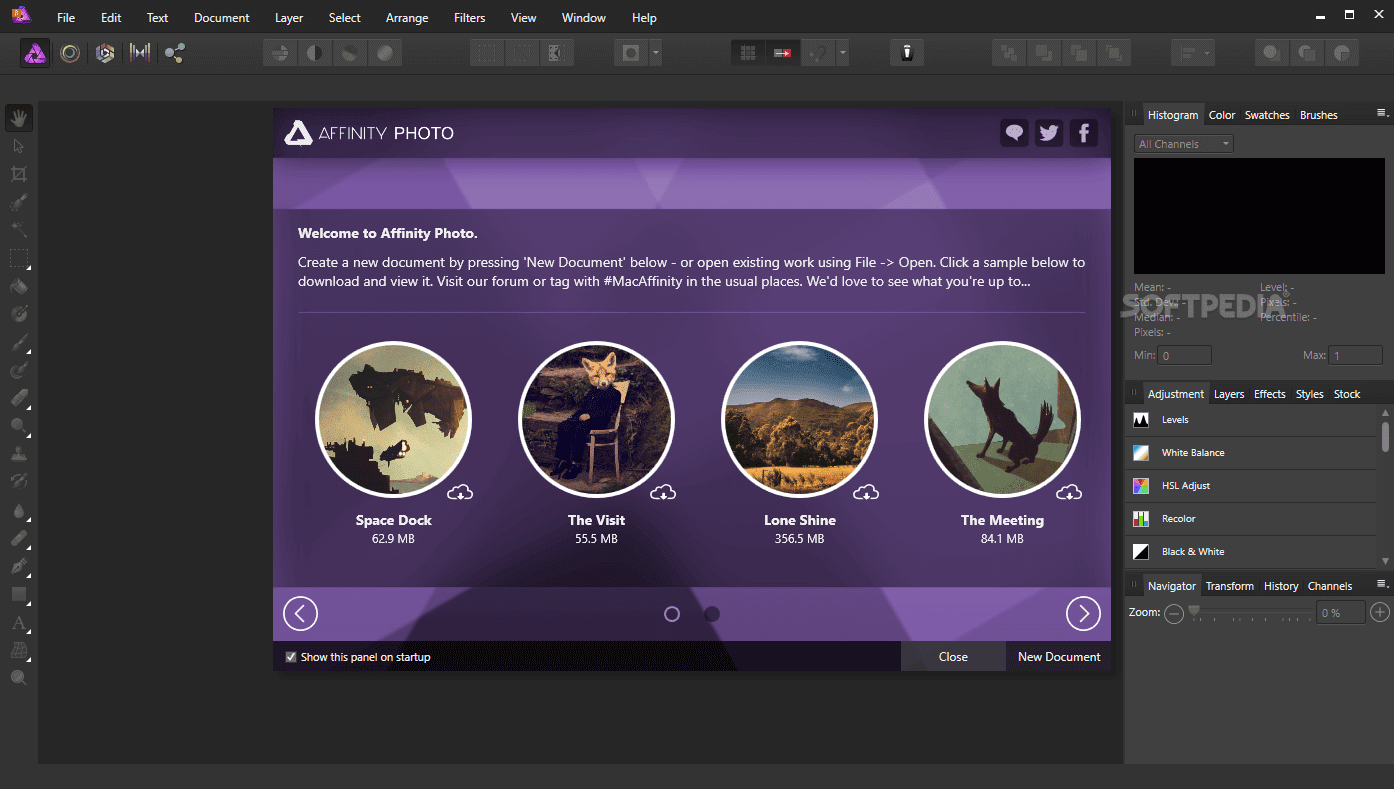Download The Meeting sample cloud icon

pyautogui.click(x=1069, y=492)
